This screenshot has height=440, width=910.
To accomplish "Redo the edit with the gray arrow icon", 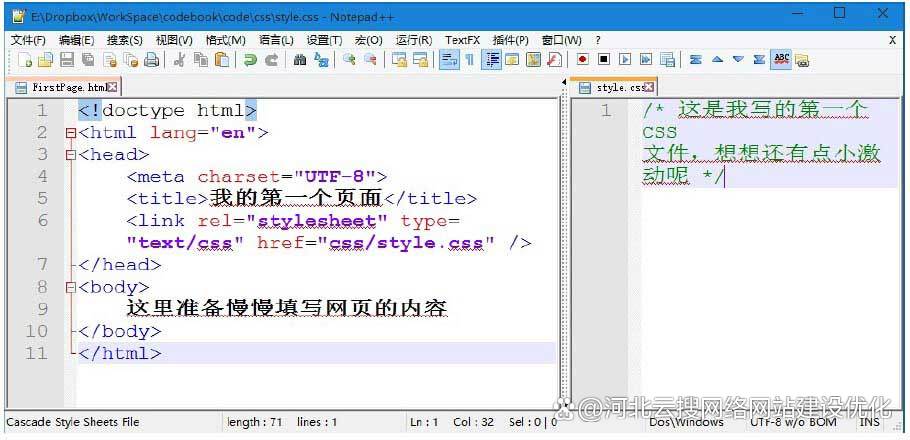I will (x=272, y=60).
